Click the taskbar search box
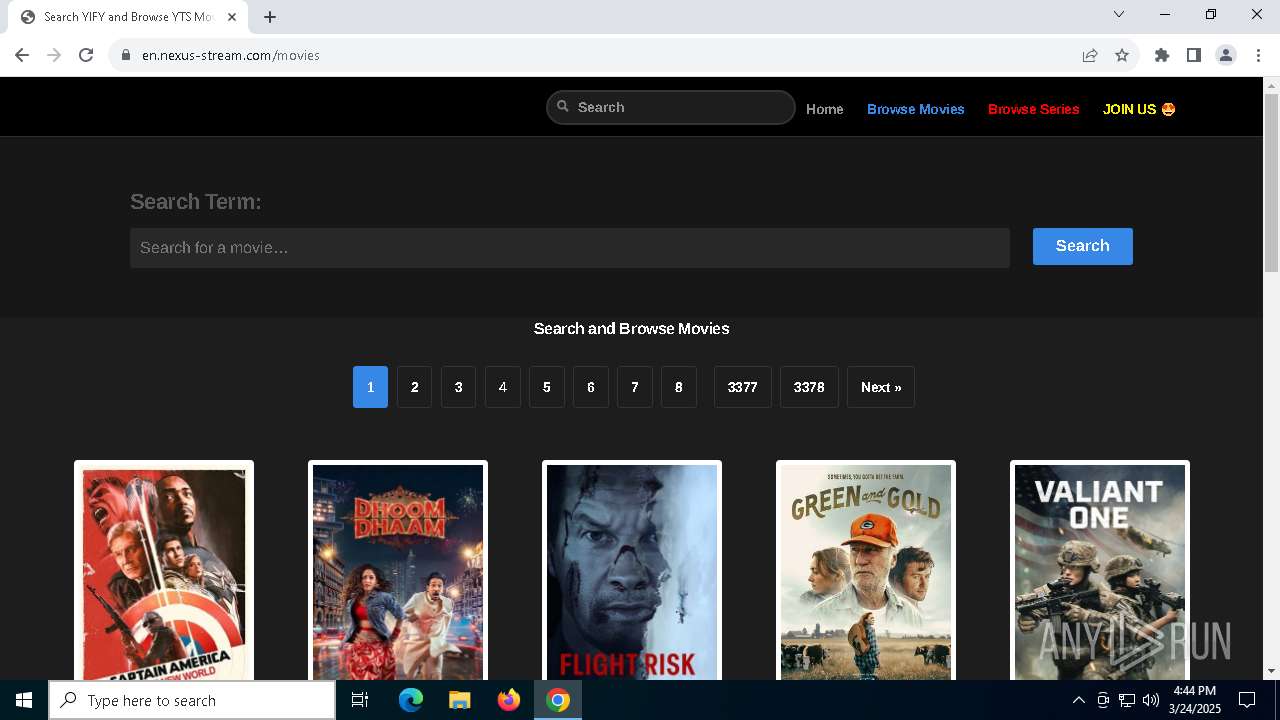1280x720 pixels. pos(192,700)
